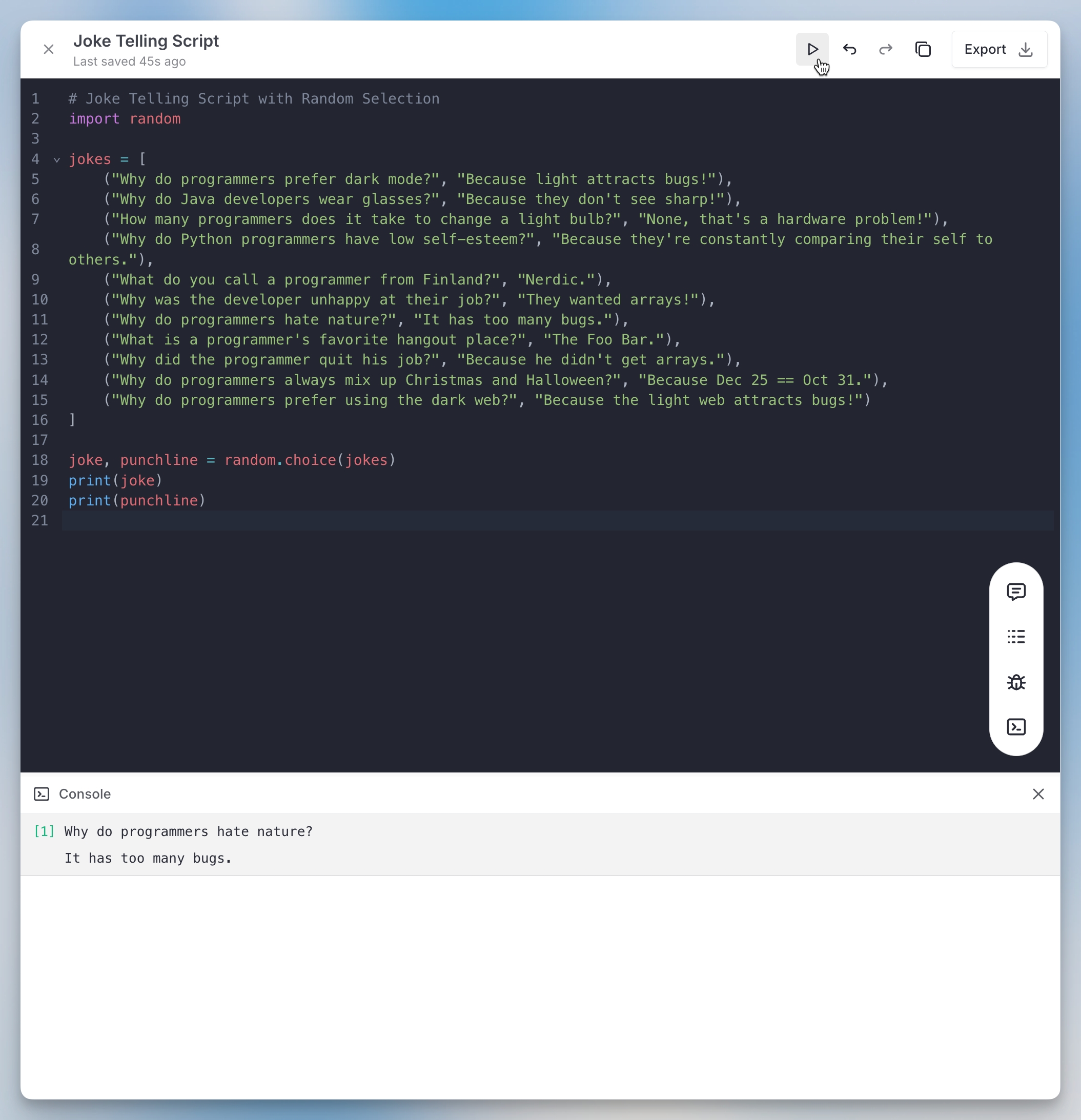
Task: Toggle console with terminal icon in toolbar
Action: pyautogui.click(x=1016, y=727)
